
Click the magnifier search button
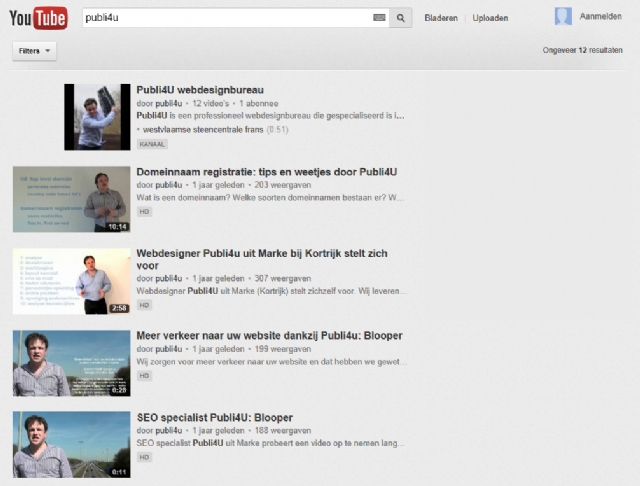(x=400, y=18)
